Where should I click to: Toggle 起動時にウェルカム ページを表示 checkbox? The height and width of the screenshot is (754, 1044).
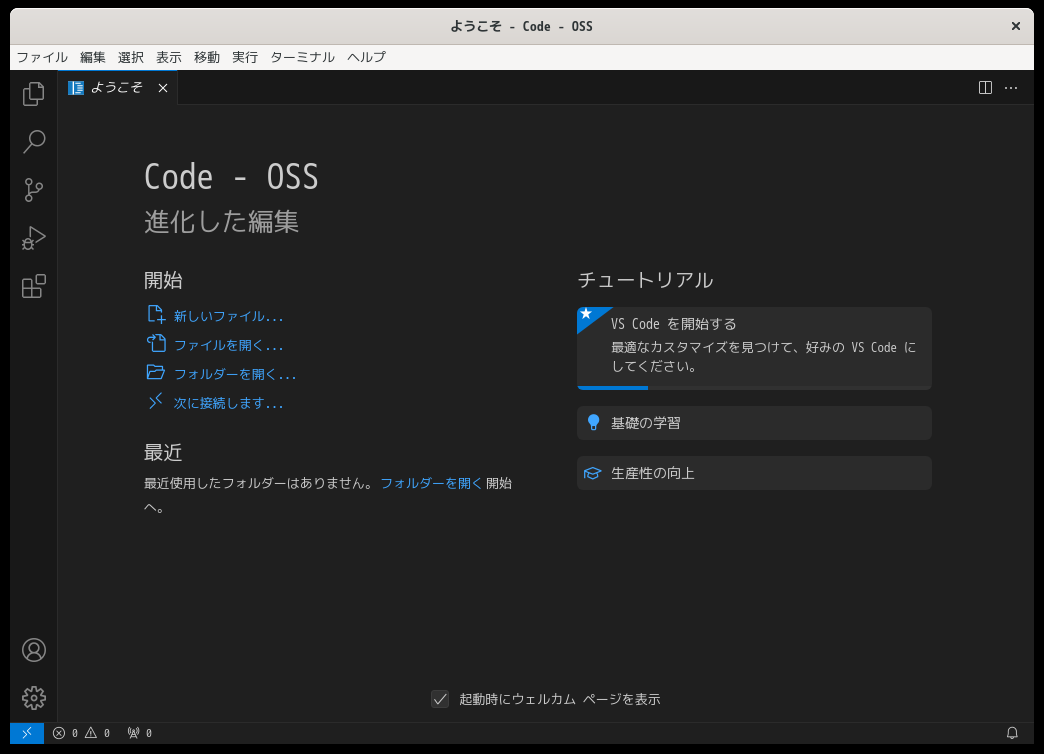pyautogui.click(x=440, y=699)
